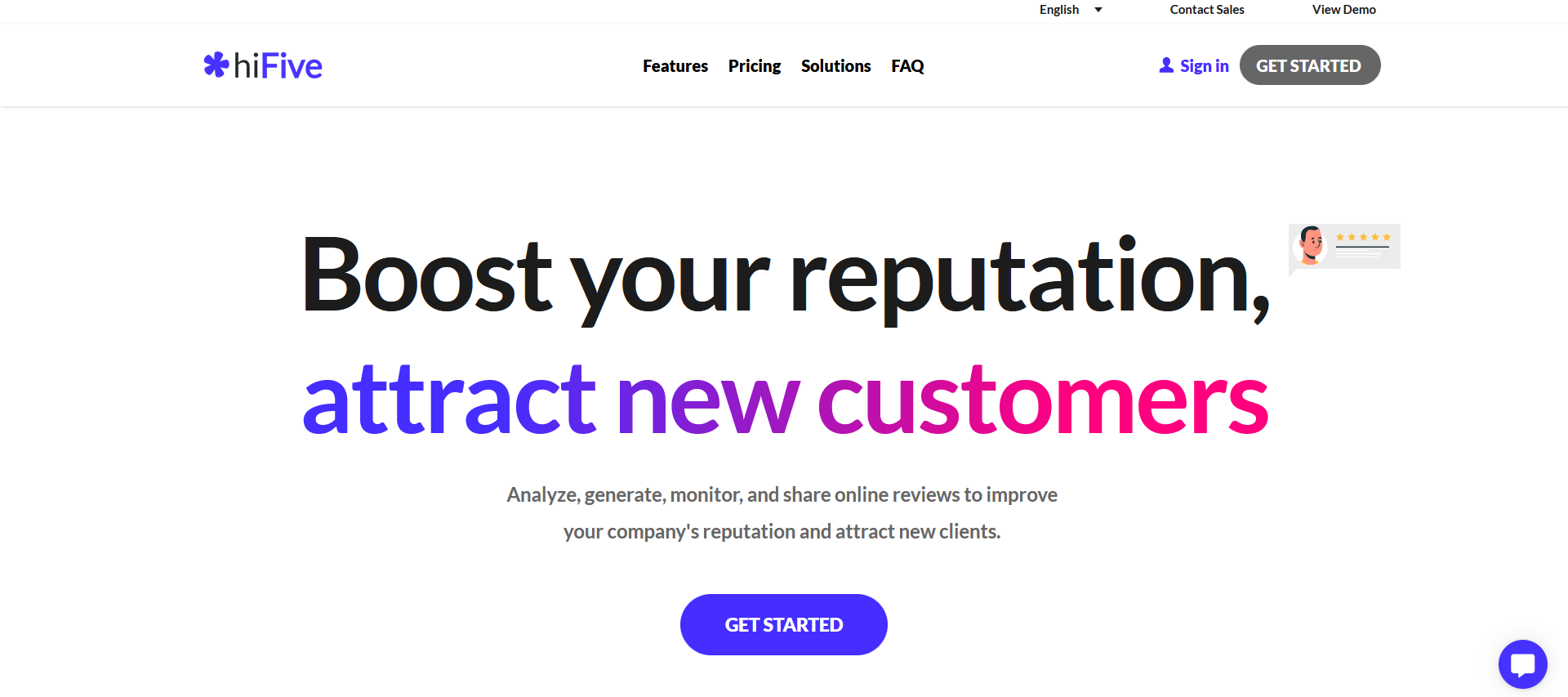Screen dimensions: 1568x697
Task: Sign in to your account
Action: click(1203, 65)
